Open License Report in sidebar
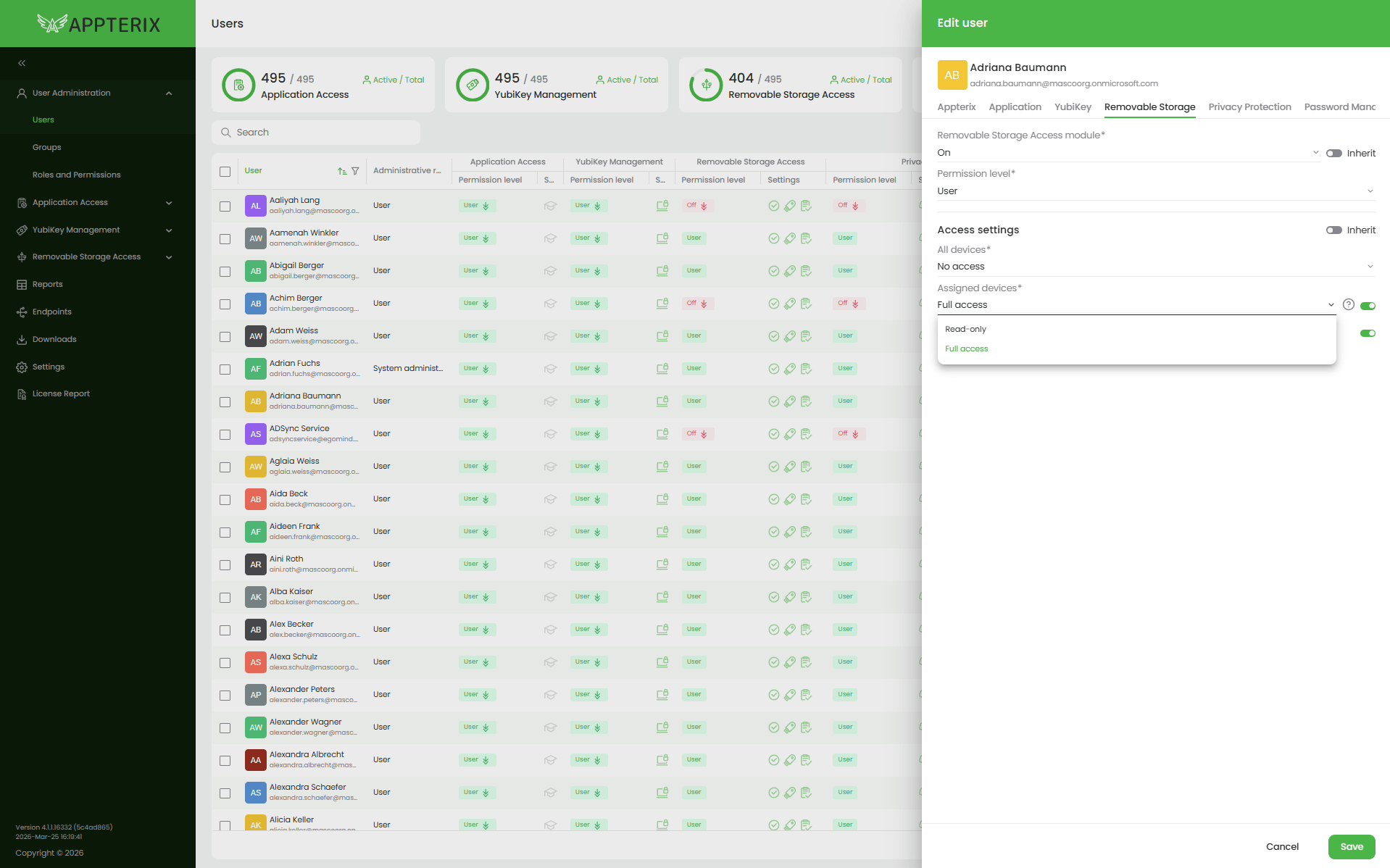The image size is (1390, 868). pyautogui.click(x=61, y=394)
